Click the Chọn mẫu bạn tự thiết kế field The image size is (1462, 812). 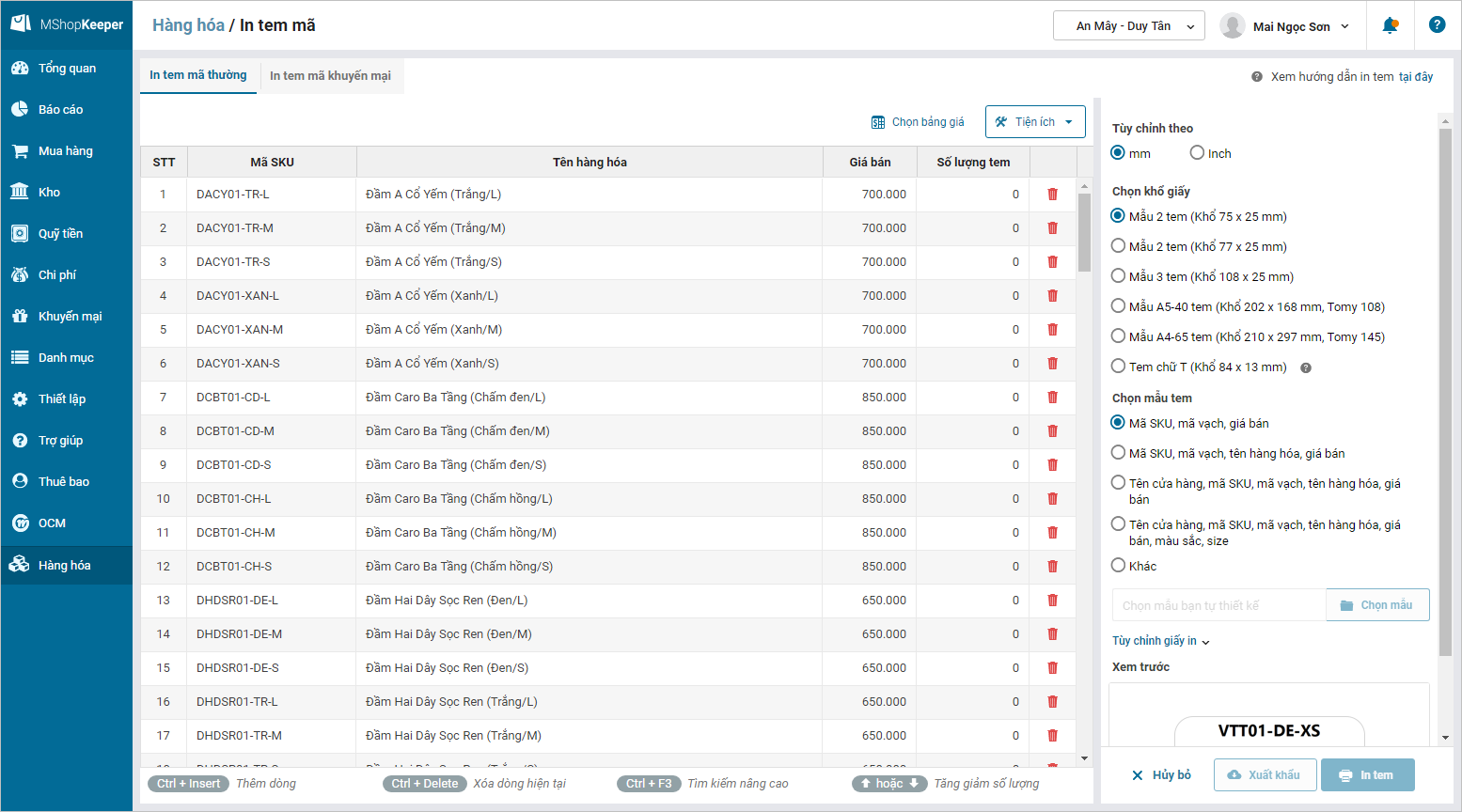(1218, 606)
